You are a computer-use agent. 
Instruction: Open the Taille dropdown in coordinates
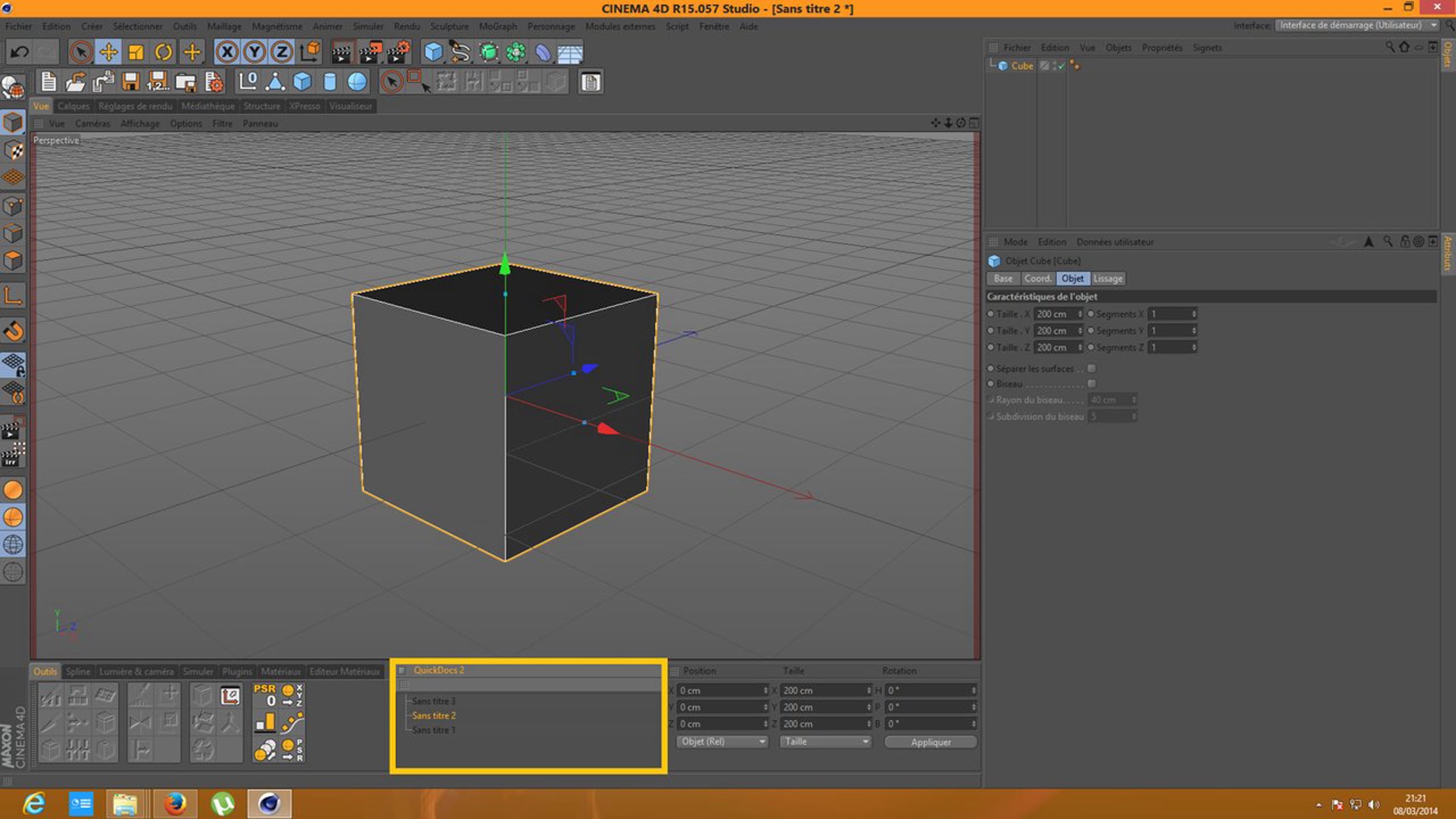pyautogui.click(x=825, y=741)
